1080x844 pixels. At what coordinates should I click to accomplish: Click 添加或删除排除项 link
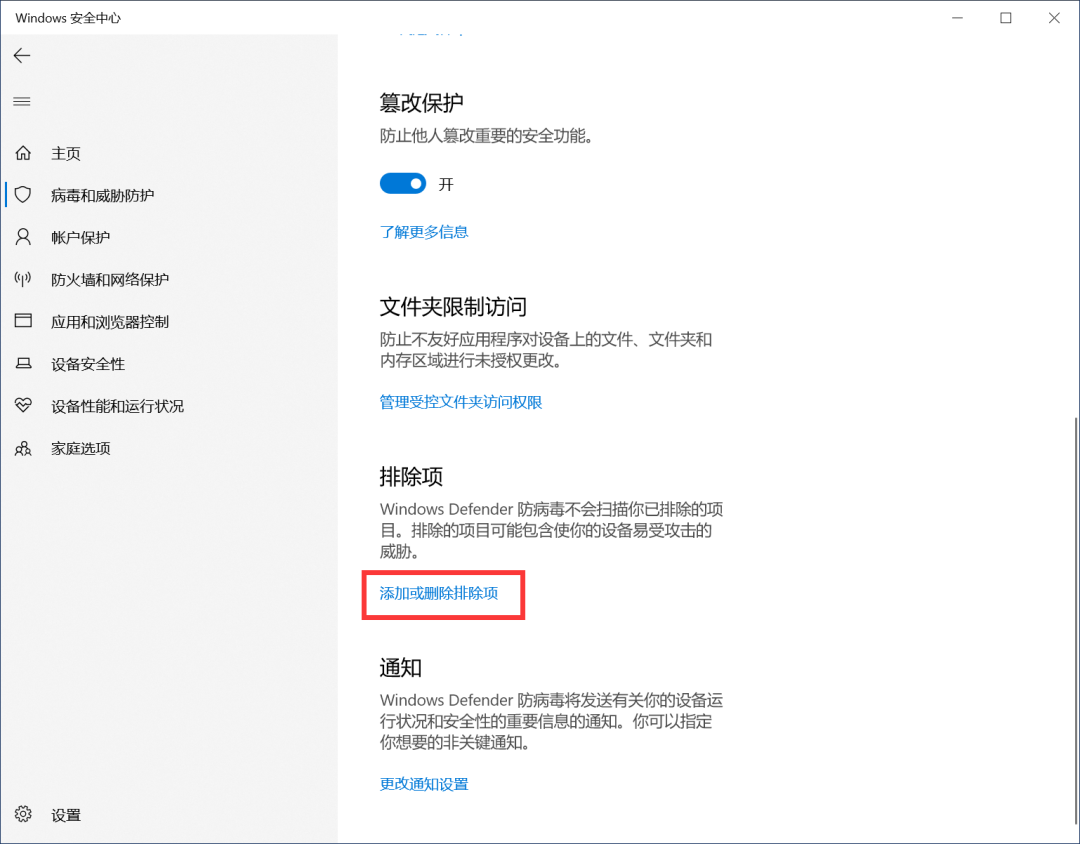[439, 593]
